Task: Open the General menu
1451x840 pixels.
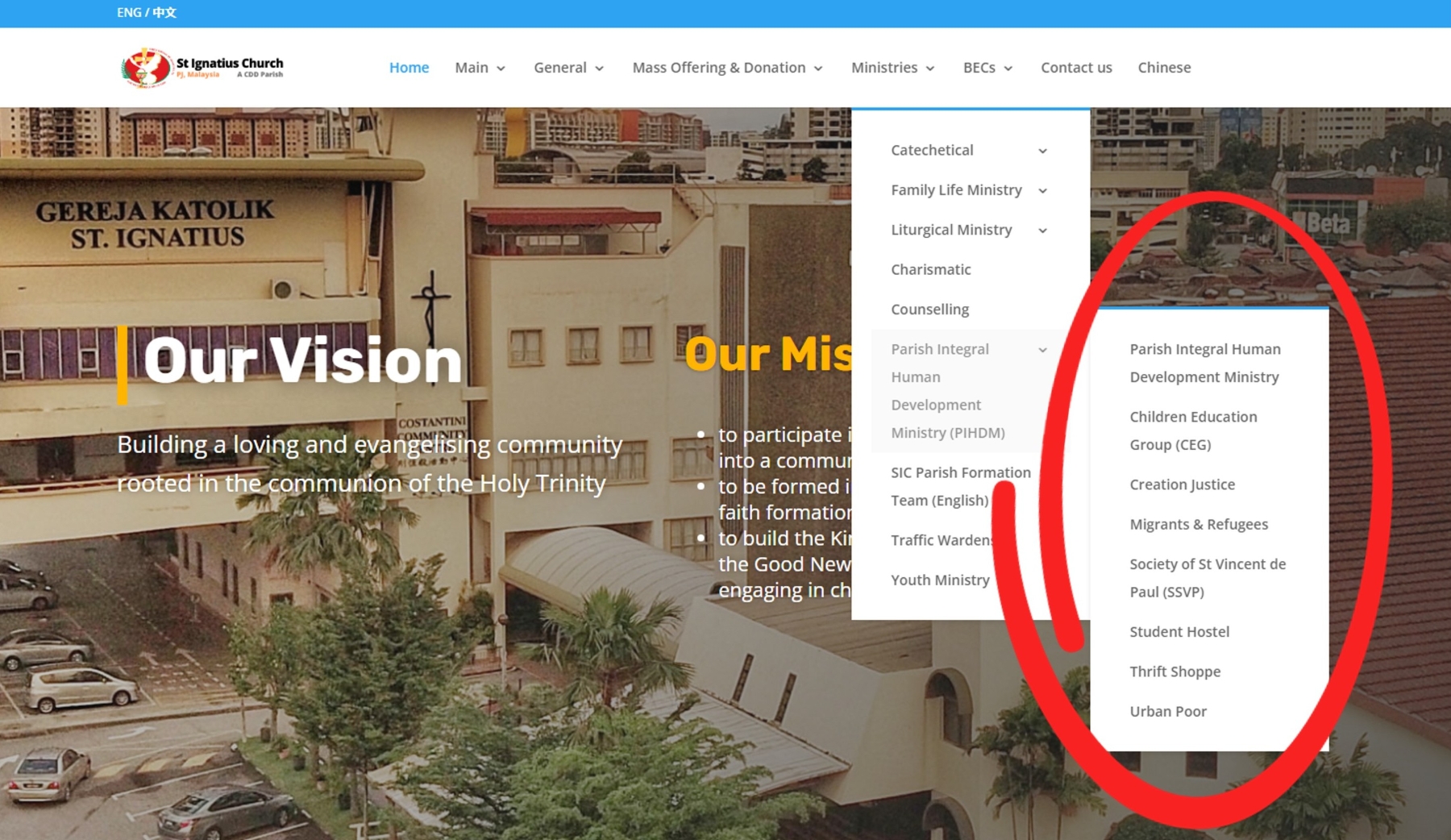Action: tap(560, 68)
